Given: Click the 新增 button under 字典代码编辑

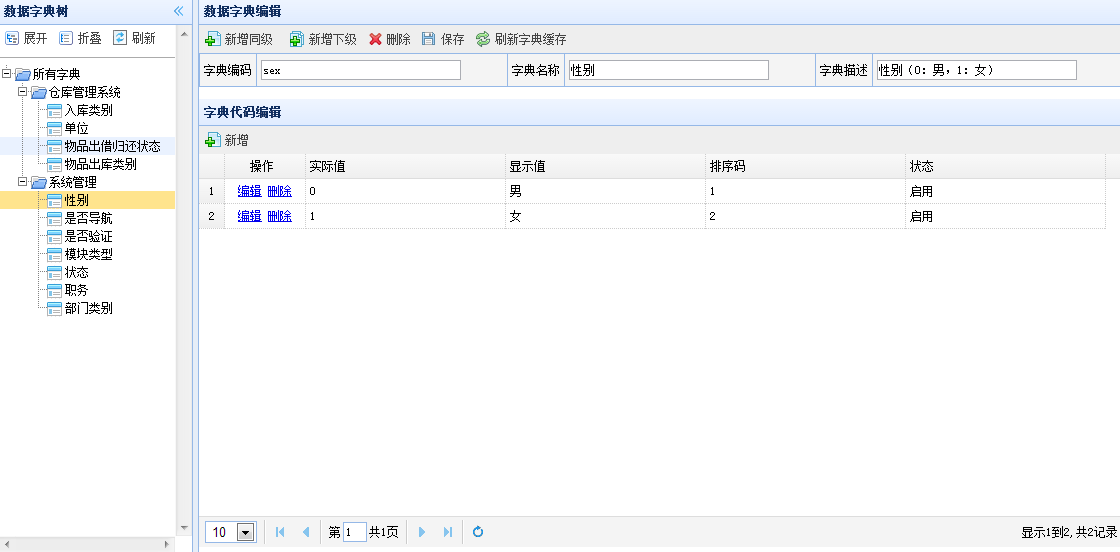Looking at the screenshot, I should click(227, 141).
